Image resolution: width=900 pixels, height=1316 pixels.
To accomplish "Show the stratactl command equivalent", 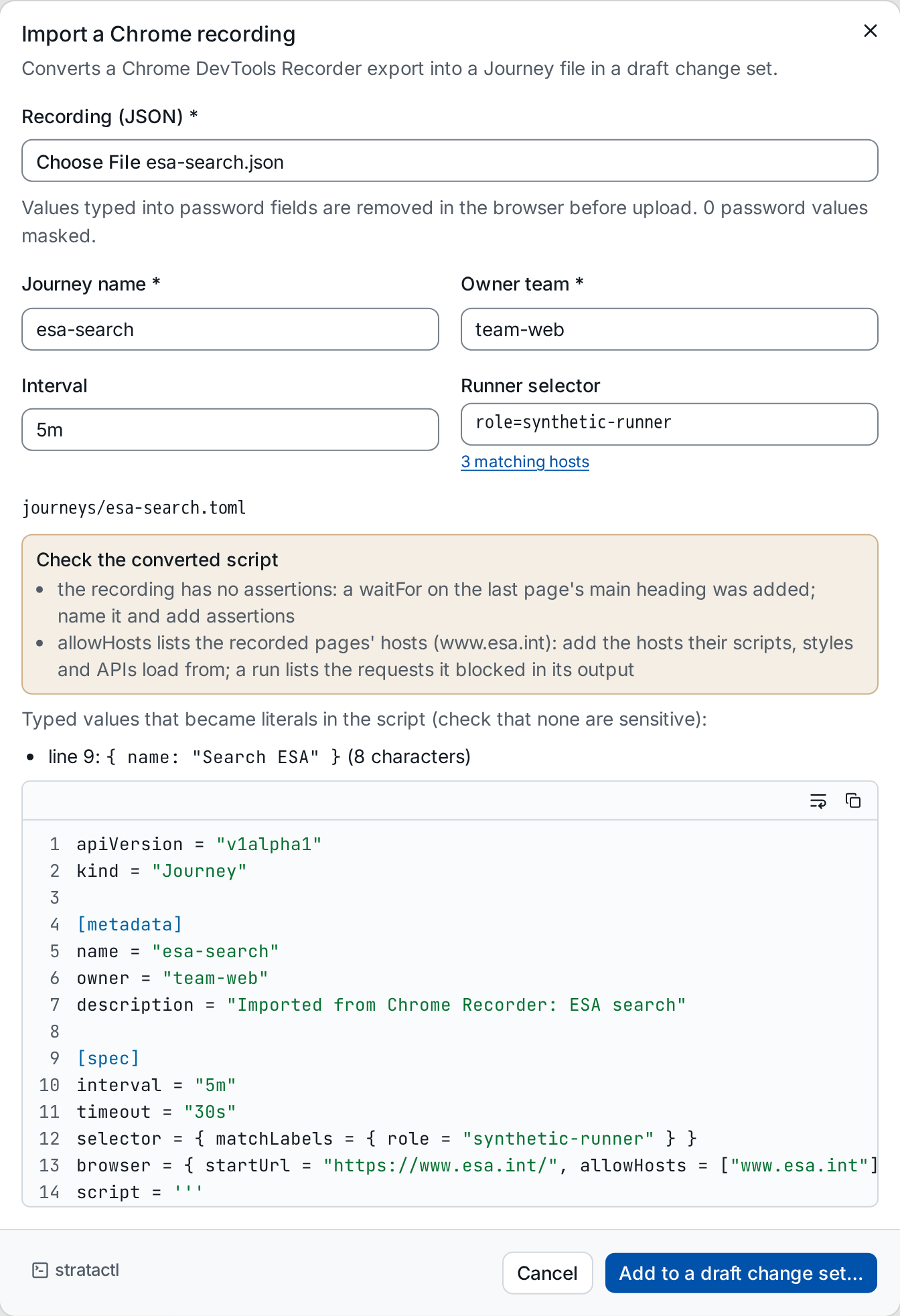I will pyautogui.click(x=76, y=1270).
